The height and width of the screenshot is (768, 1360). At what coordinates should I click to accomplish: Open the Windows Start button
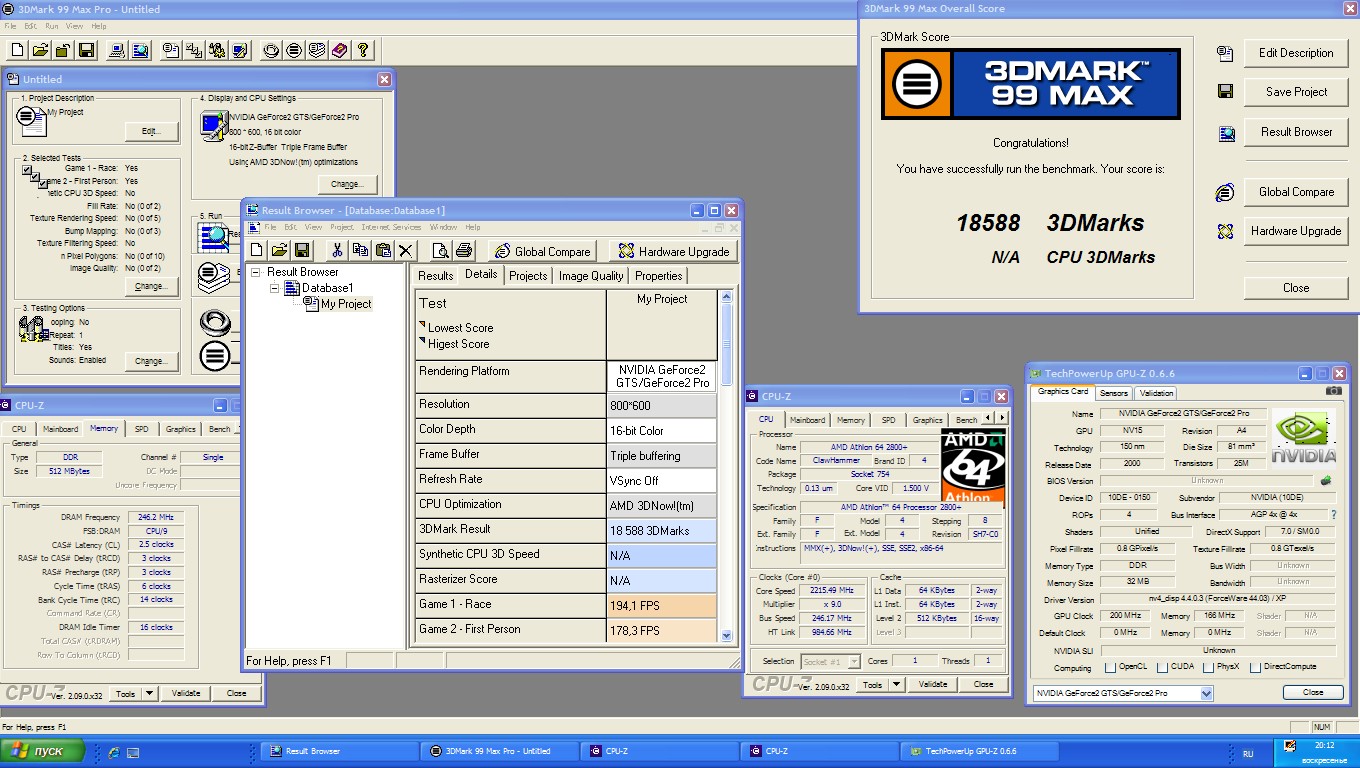pyautogui.click(x=42, y=751)
